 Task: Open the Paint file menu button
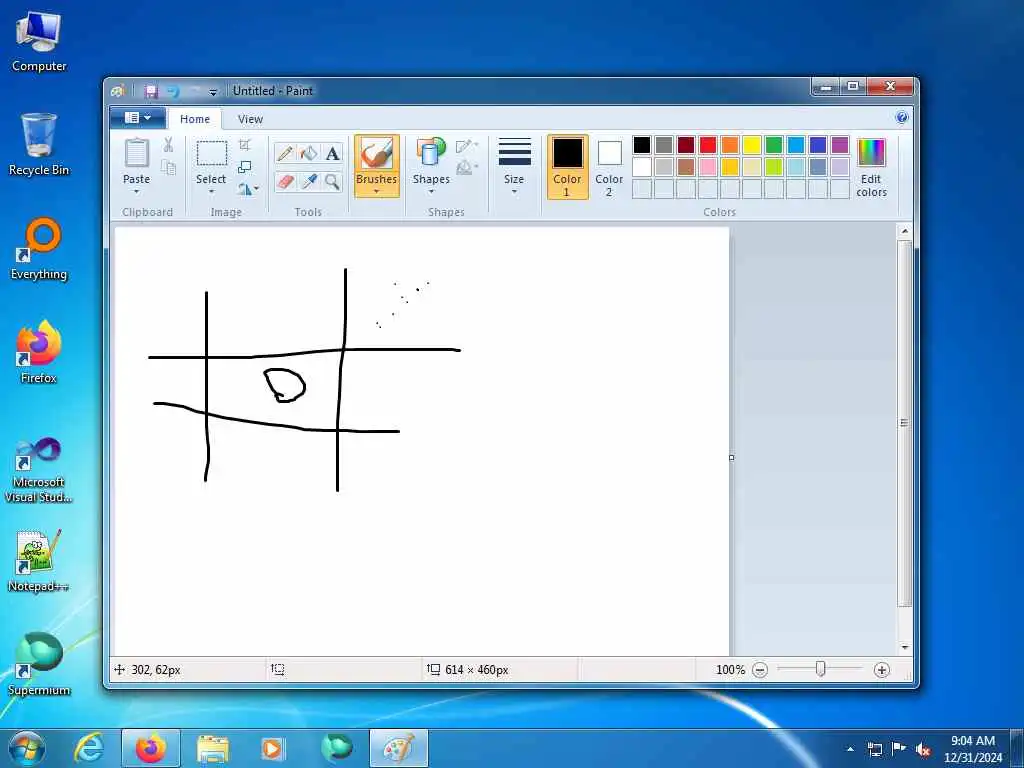pyautogui.click(x=138, y=118)
